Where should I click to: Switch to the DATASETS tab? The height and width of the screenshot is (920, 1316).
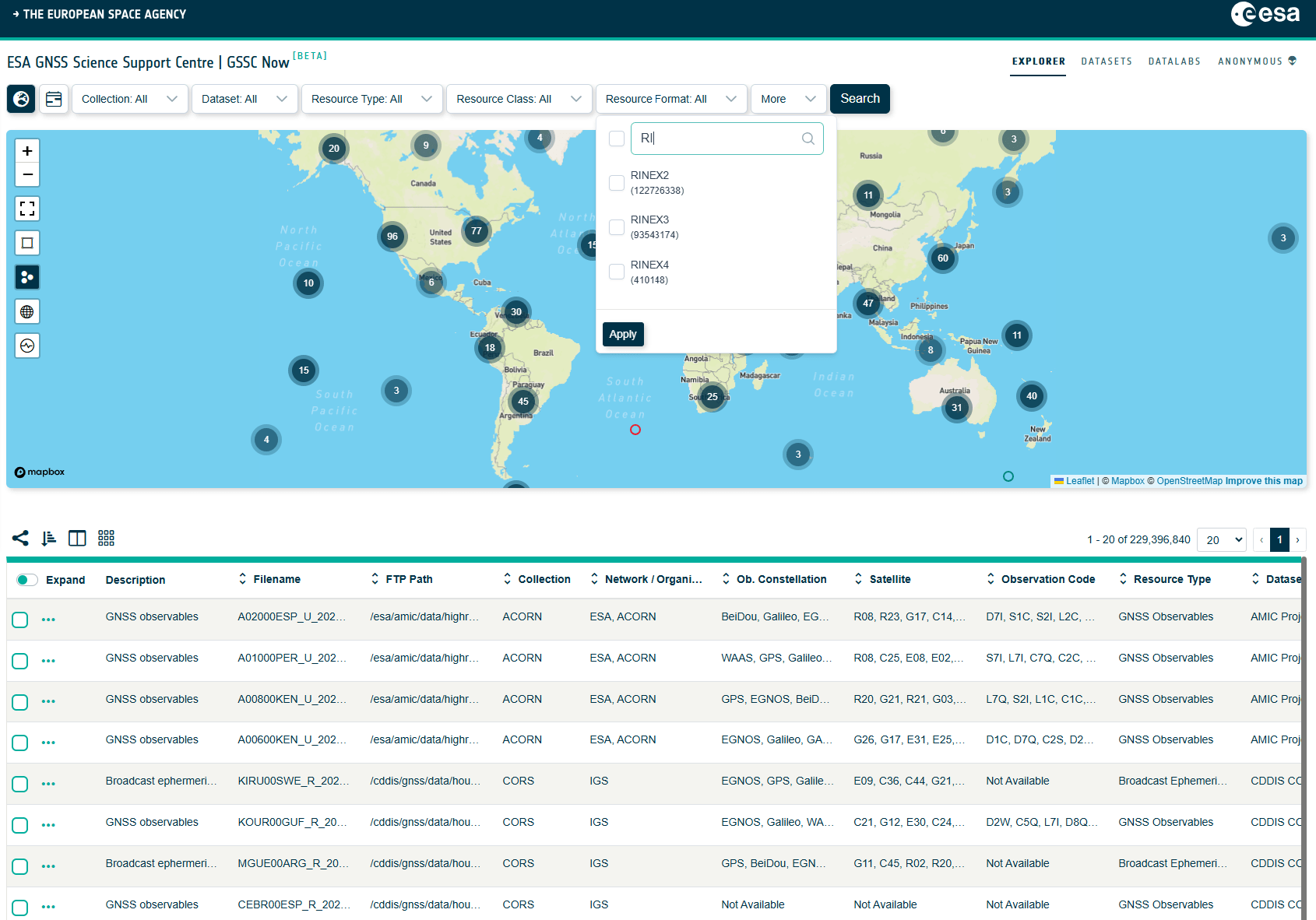(1107, 61)
